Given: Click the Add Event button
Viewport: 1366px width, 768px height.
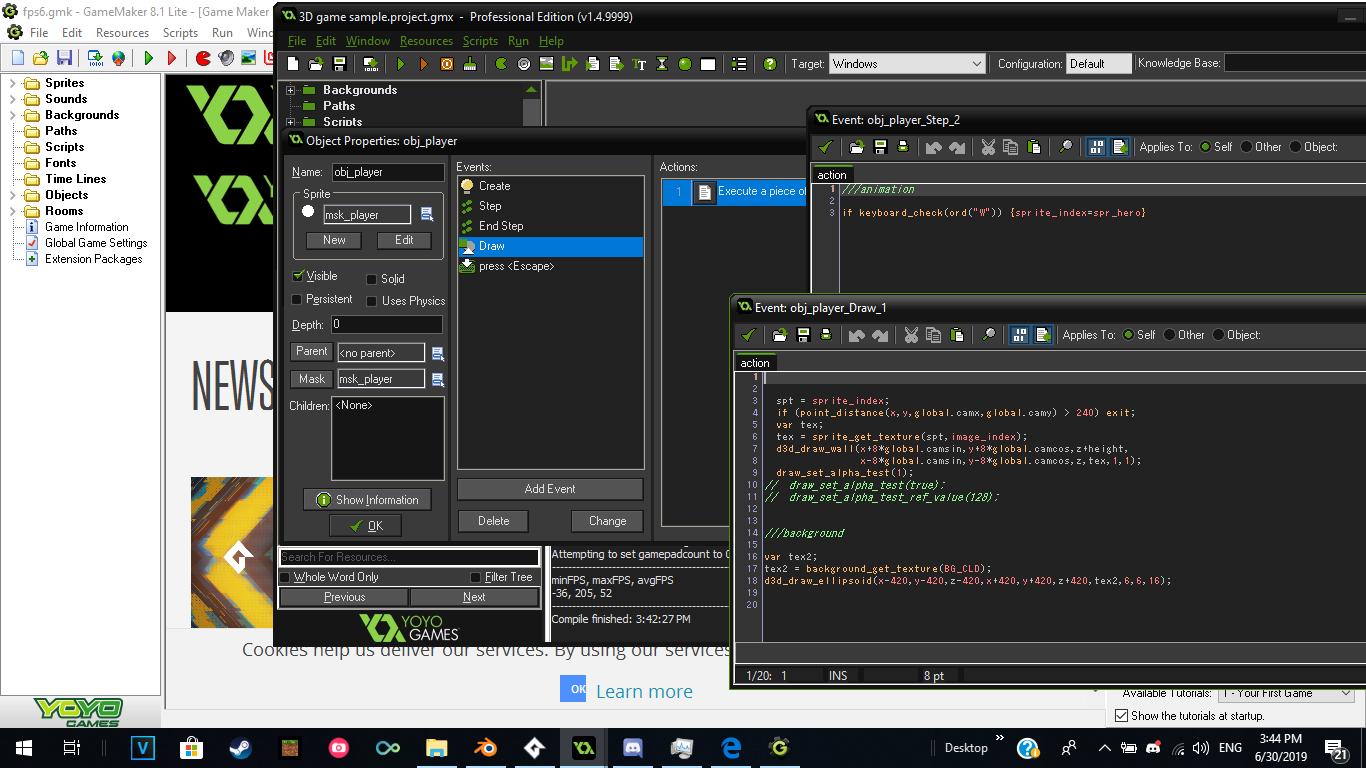Looking at the screenshot, I should tap(549, 489).
